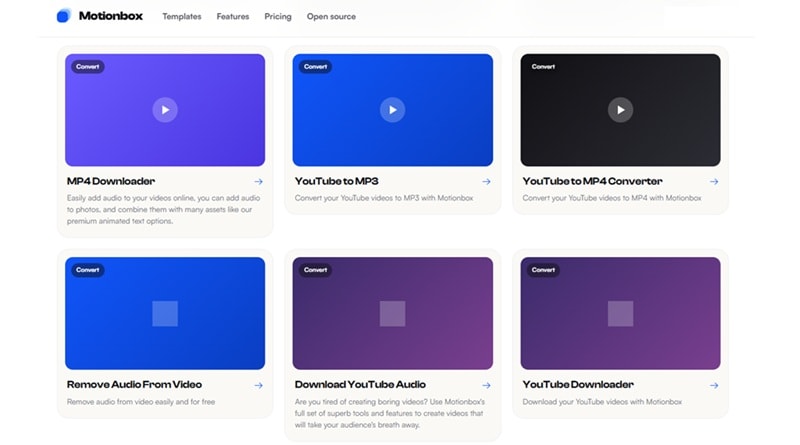Go to the Features page
Viewport: 800px width, 445px height.
233,16
